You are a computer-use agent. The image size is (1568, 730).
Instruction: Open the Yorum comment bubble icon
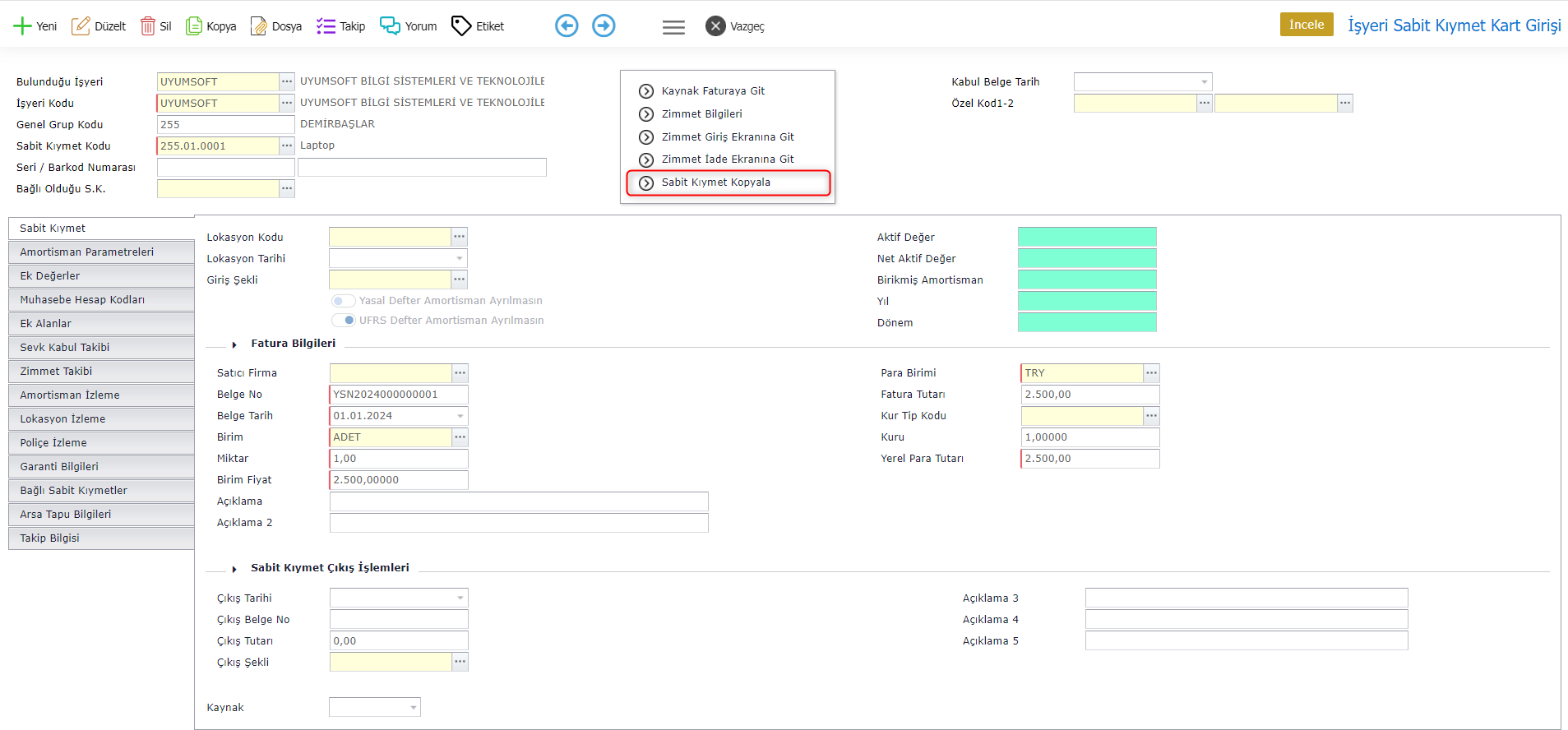tap(390, 26)
